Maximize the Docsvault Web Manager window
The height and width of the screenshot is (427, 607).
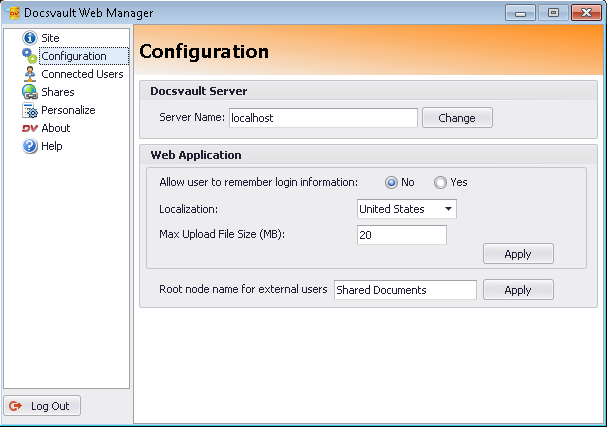point(554,13)
